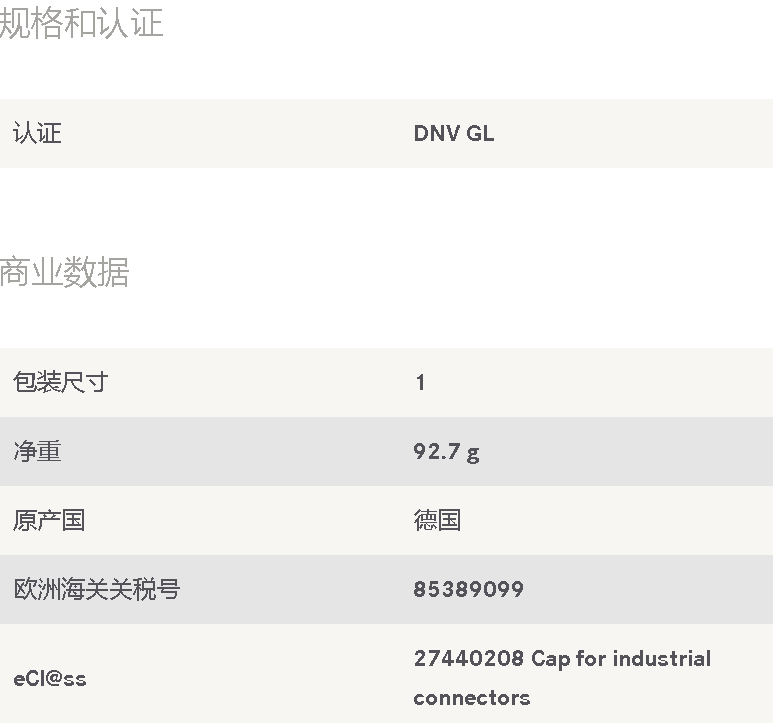Viewport: 773px width, 723px height.
Task: Select the eCl@ss row label
Action: 50,679
